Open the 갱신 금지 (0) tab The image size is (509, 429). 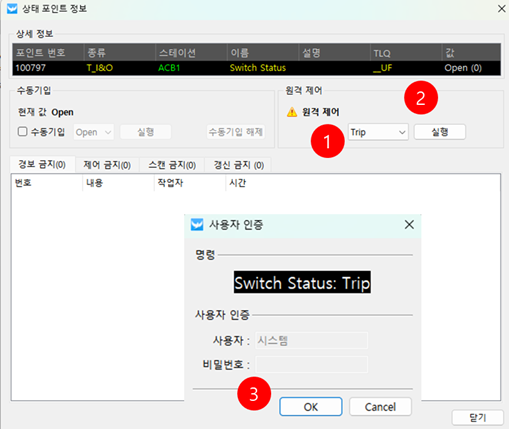click(x=238, y=165)
